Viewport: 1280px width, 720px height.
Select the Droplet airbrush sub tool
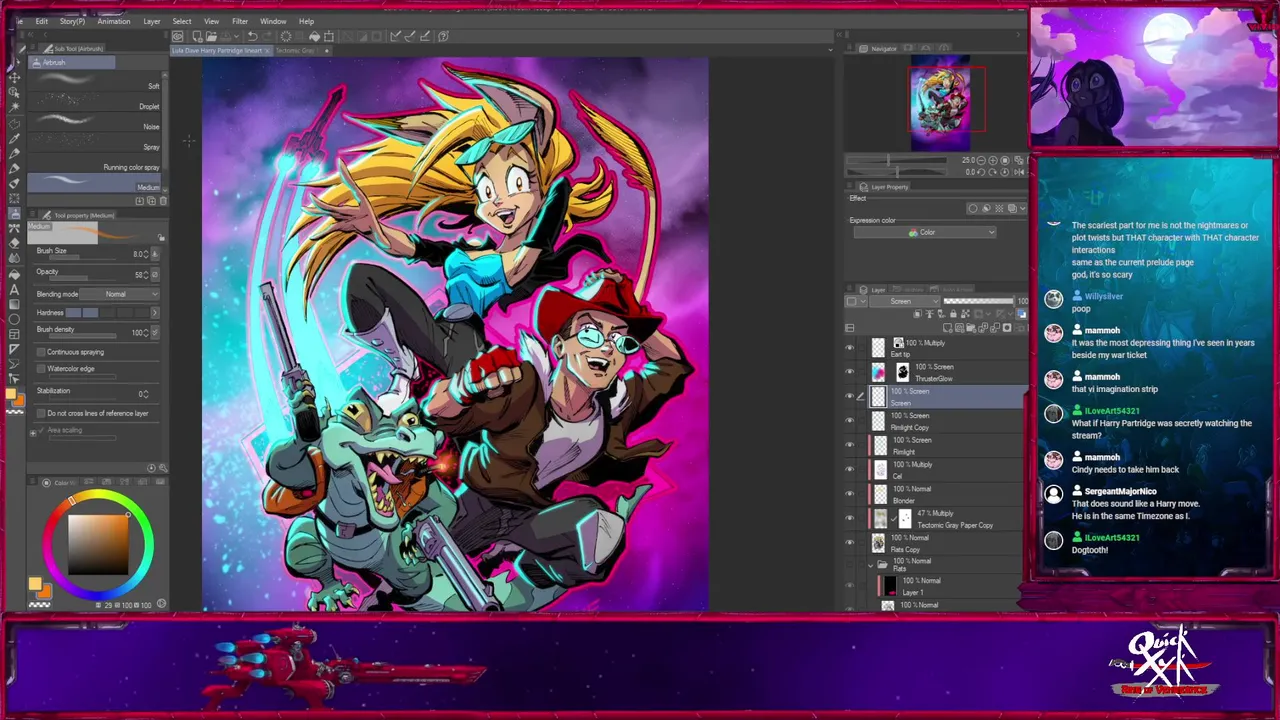[x=95, y=102]
